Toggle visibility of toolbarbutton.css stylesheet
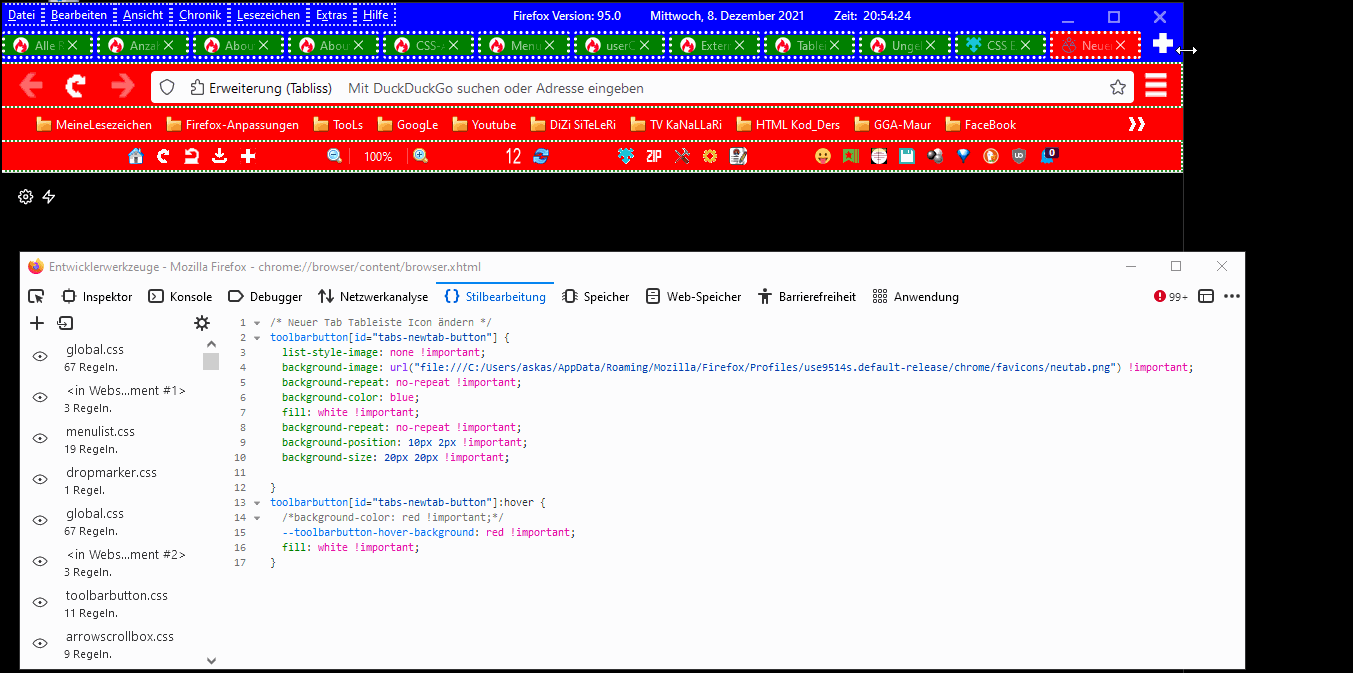Image resolution: width=1353 pixels, height=673 pixels. click(40, 602)
